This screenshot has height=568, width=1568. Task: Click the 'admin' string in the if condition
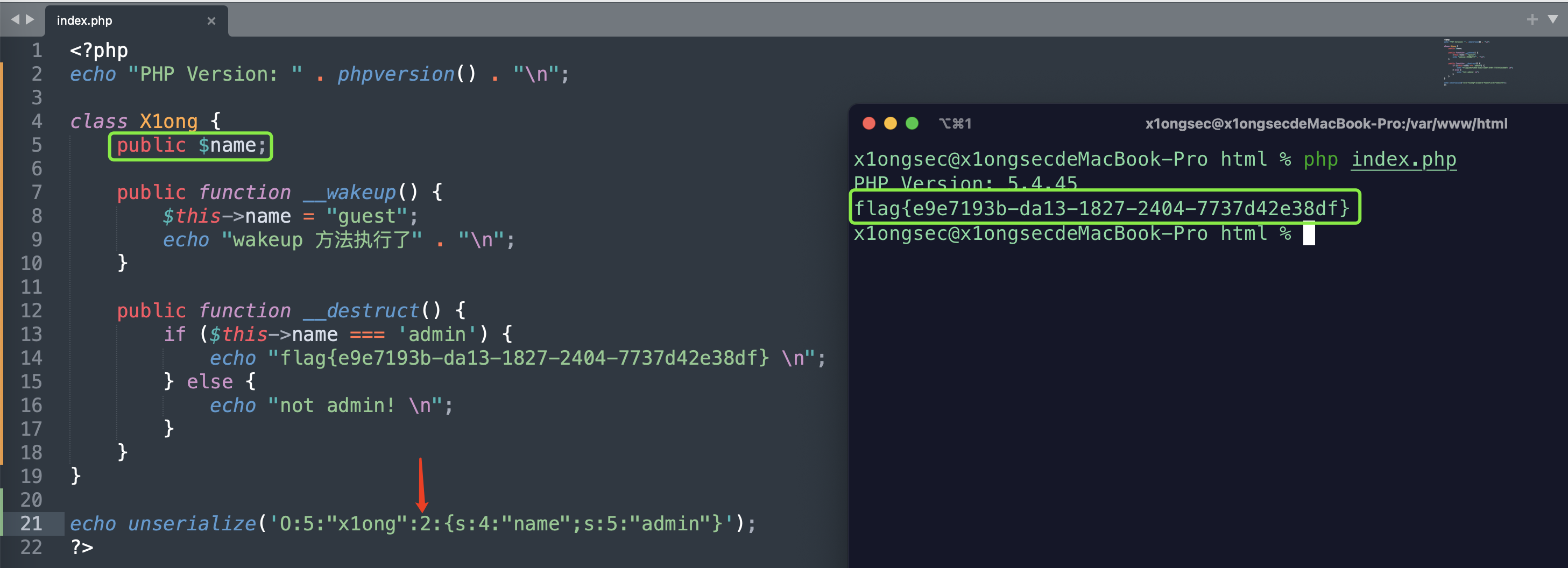tap(437, 335)
